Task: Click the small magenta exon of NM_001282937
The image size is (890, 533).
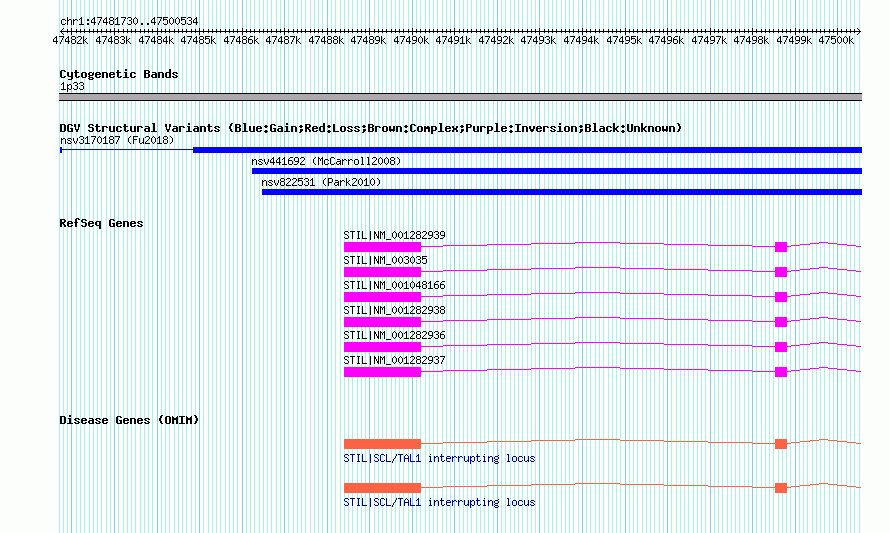Action: coord(781,372)
